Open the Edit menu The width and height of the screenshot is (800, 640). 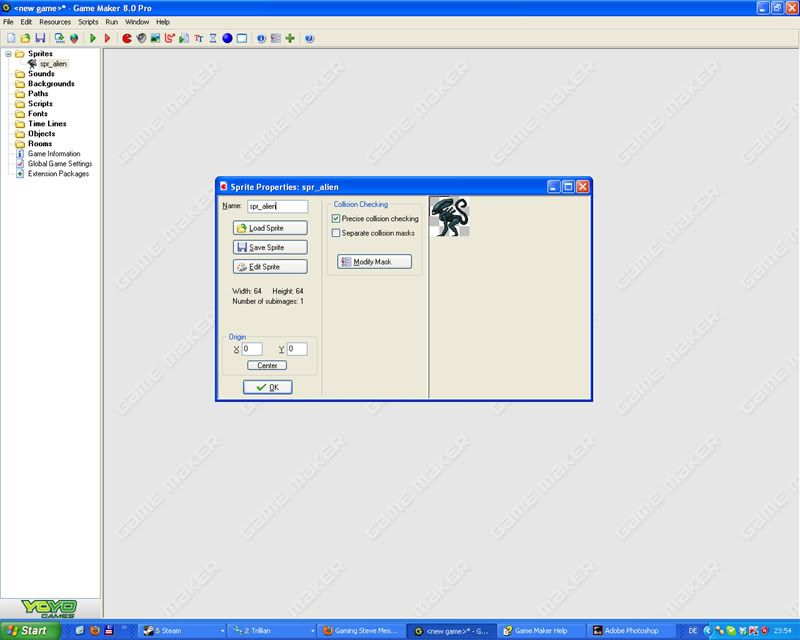point(26,22)
